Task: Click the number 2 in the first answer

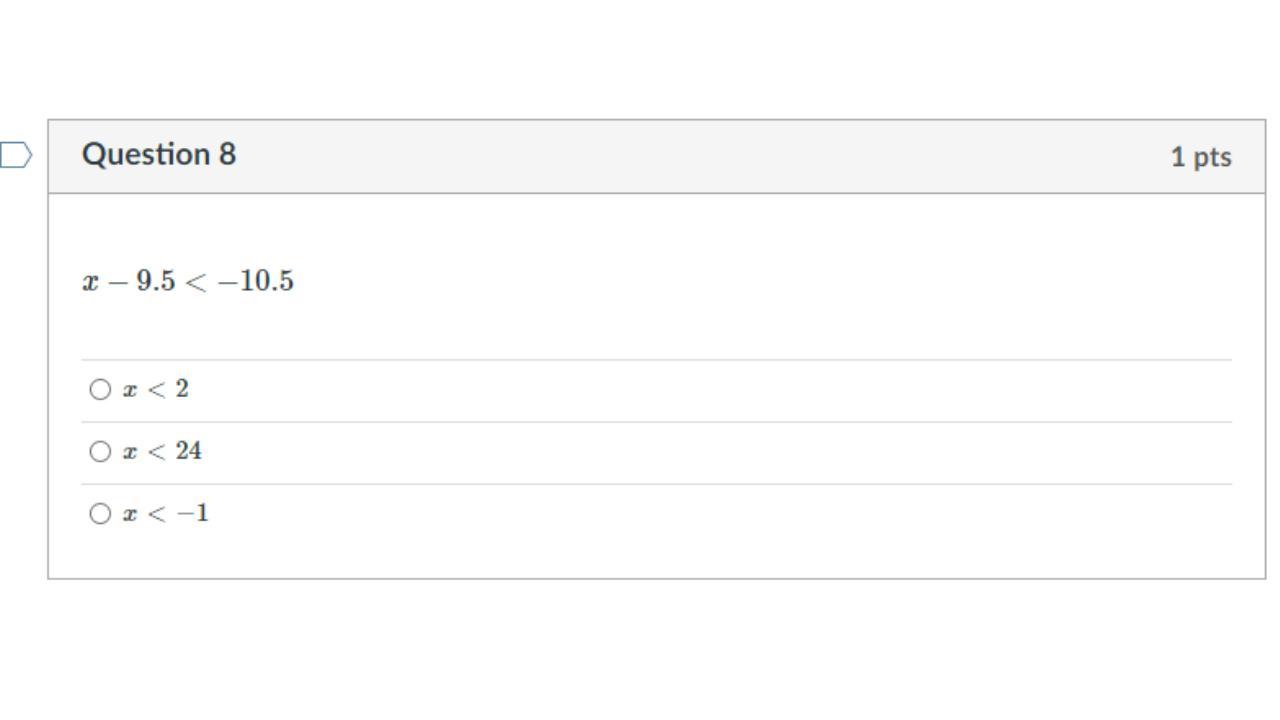Action: click(182, 390)
